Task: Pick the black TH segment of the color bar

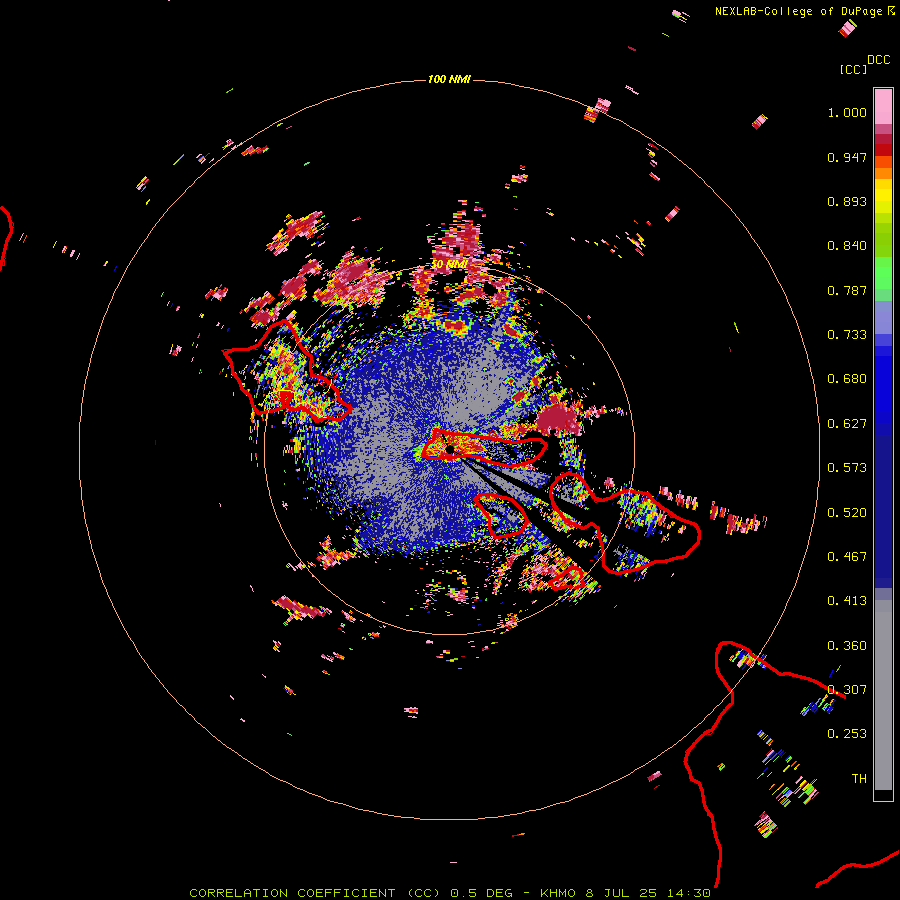Action: click(883, 794)
